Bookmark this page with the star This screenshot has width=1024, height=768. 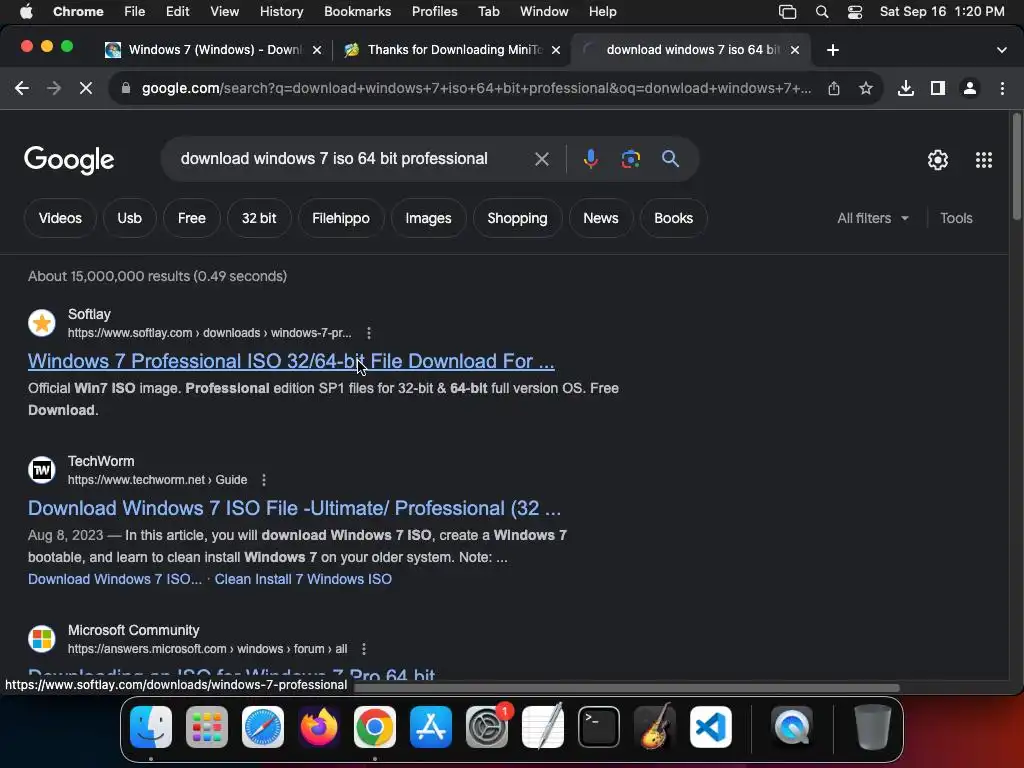[866, 88]
